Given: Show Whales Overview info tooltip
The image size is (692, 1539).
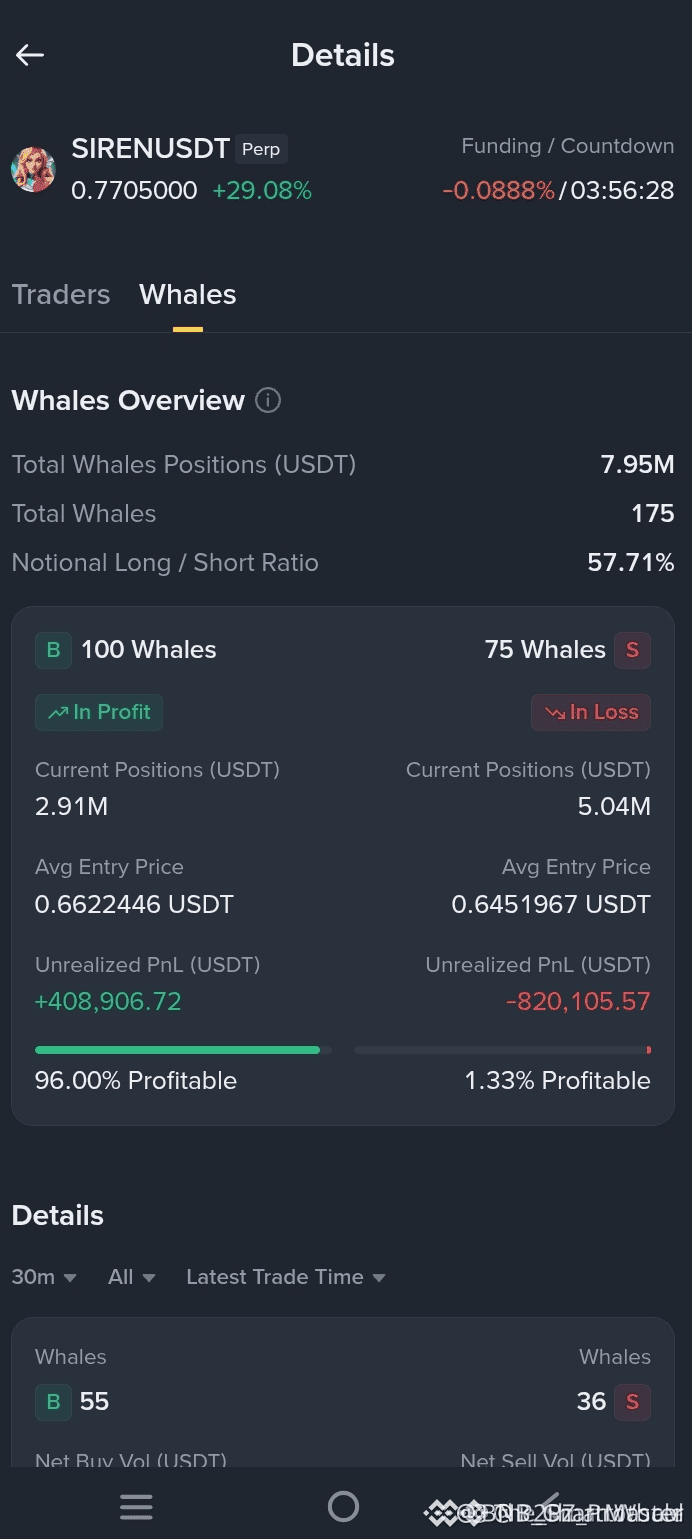Looking at the screenshot, I should (x=268, y=400).
